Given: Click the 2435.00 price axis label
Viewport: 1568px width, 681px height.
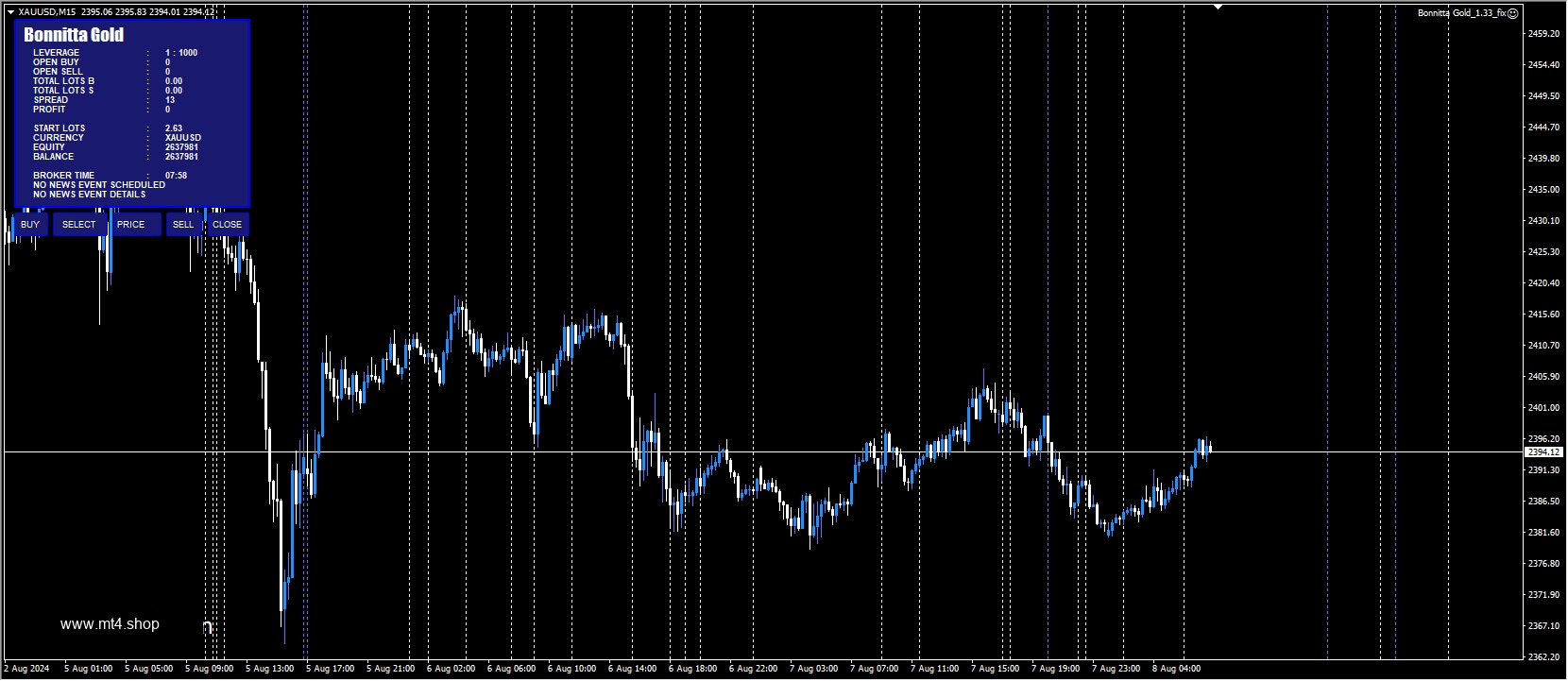Looking at the screenshot, I should (1543, 190).
